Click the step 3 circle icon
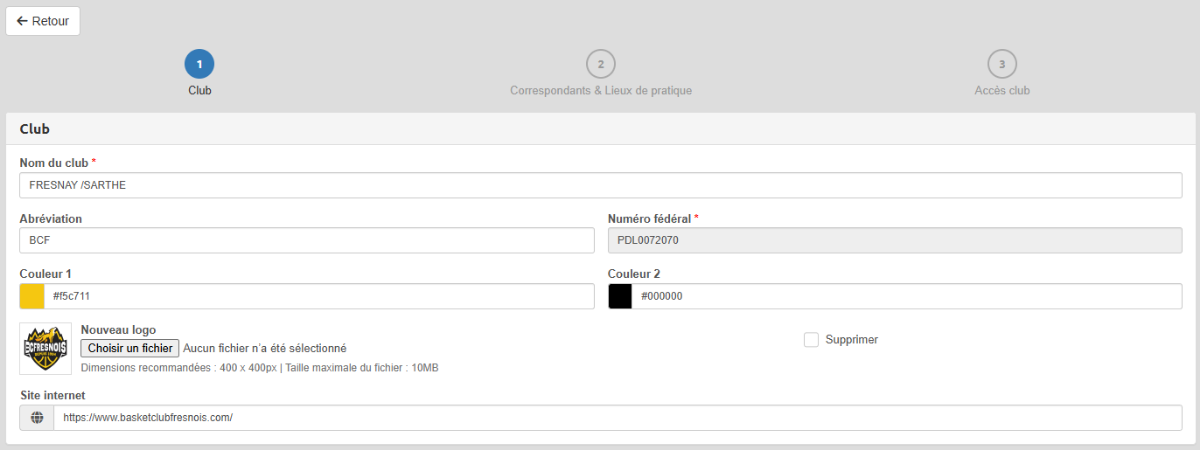The image size is (1200, 450). point(1002,64)
